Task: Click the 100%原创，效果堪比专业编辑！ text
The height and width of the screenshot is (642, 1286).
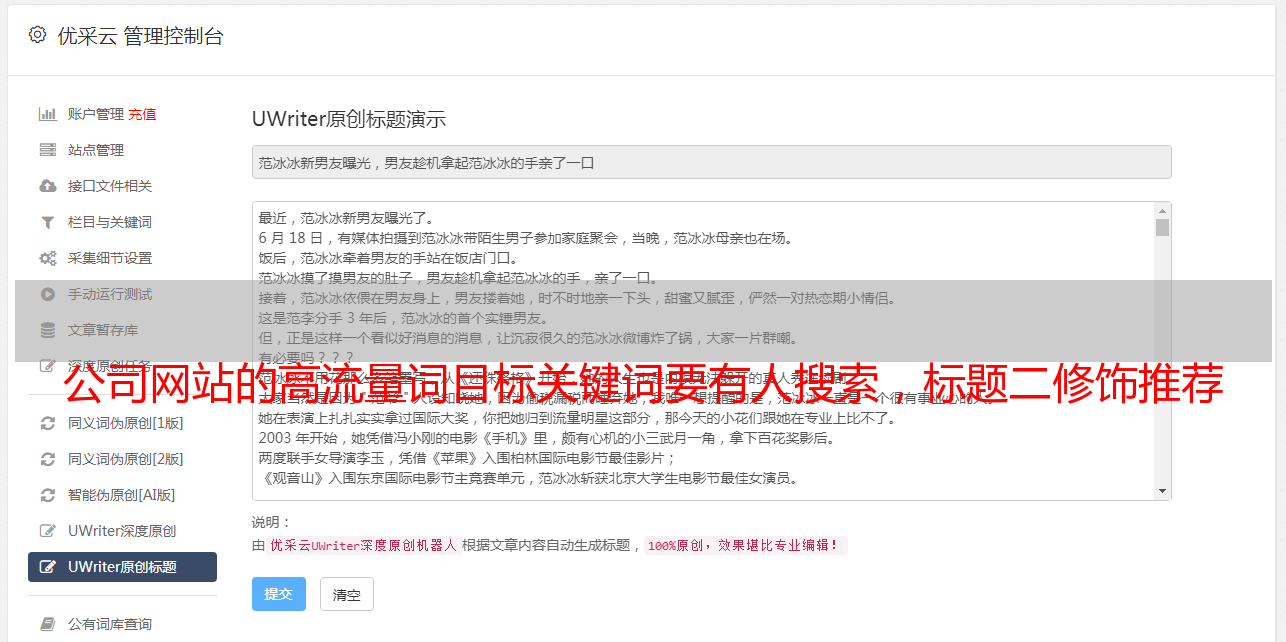Action: tap(745, 546)
